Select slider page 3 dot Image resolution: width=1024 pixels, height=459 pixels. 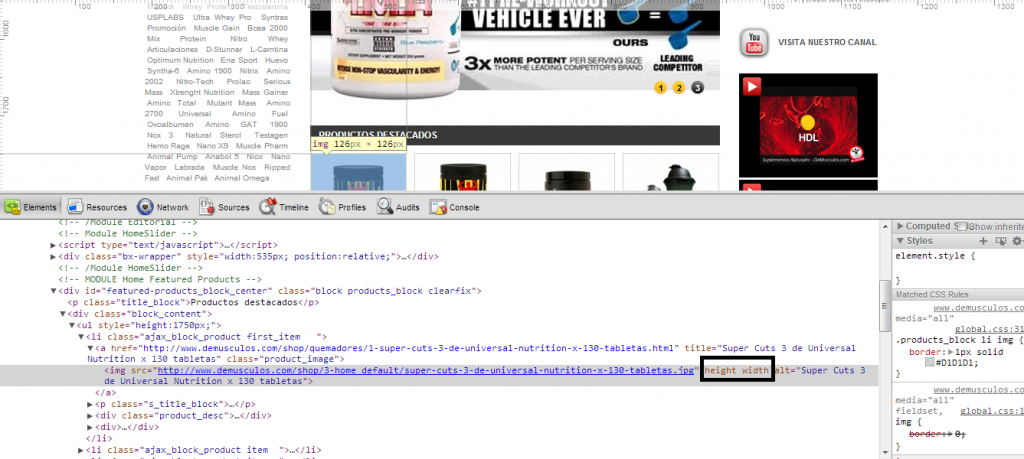pyautogui.click(x=697, y=88)
